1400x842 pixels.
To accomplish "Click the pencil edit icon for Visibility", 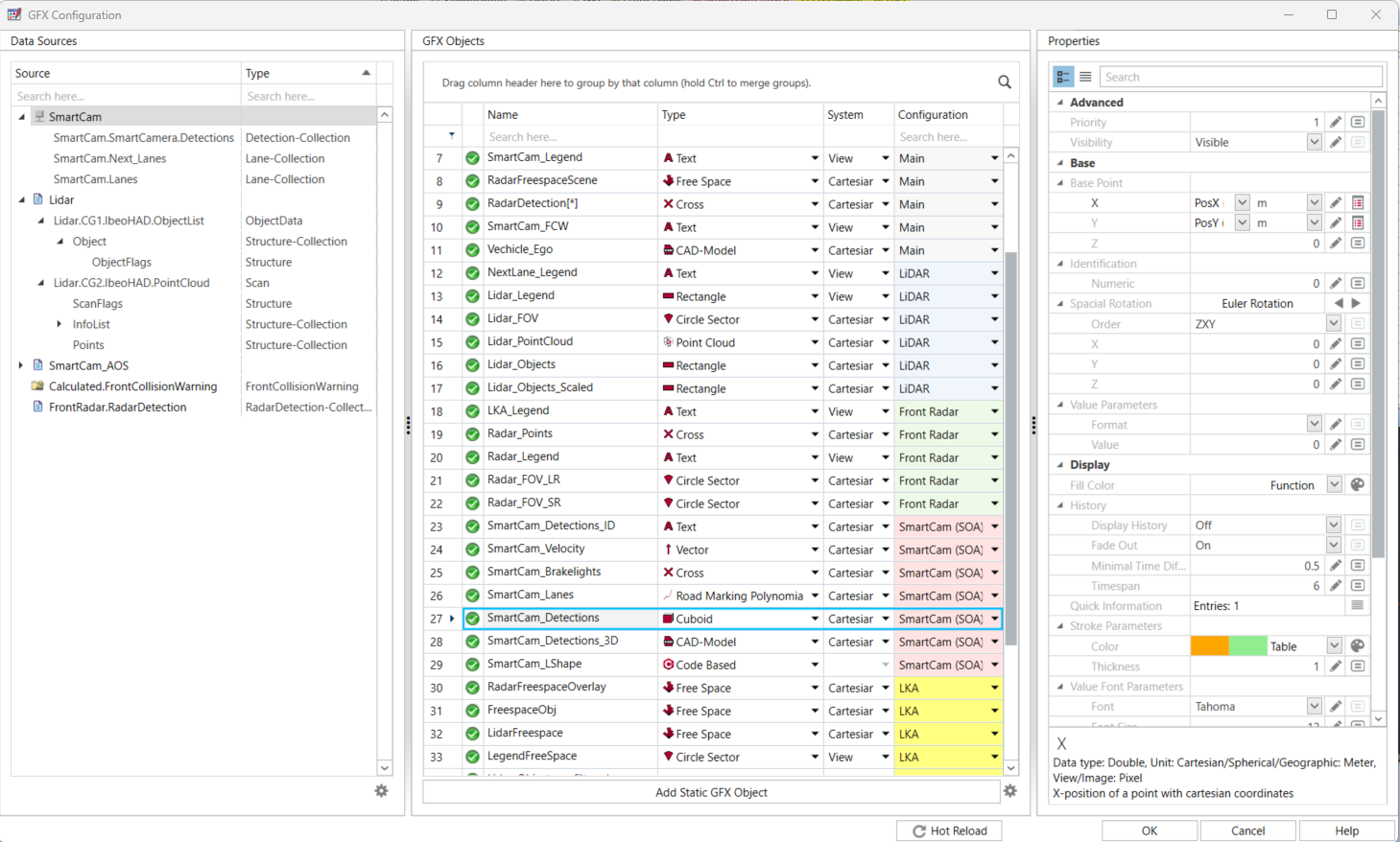I will coord(1336,142).
